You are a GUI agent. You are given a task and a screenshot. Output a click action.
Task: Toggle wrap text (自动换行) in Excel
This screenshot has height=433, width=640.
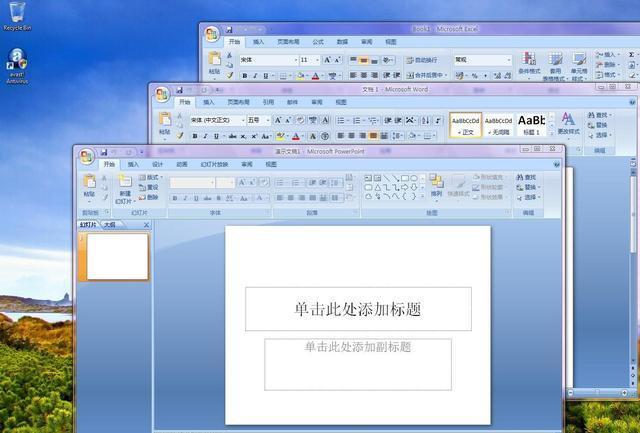pos(422,60)
